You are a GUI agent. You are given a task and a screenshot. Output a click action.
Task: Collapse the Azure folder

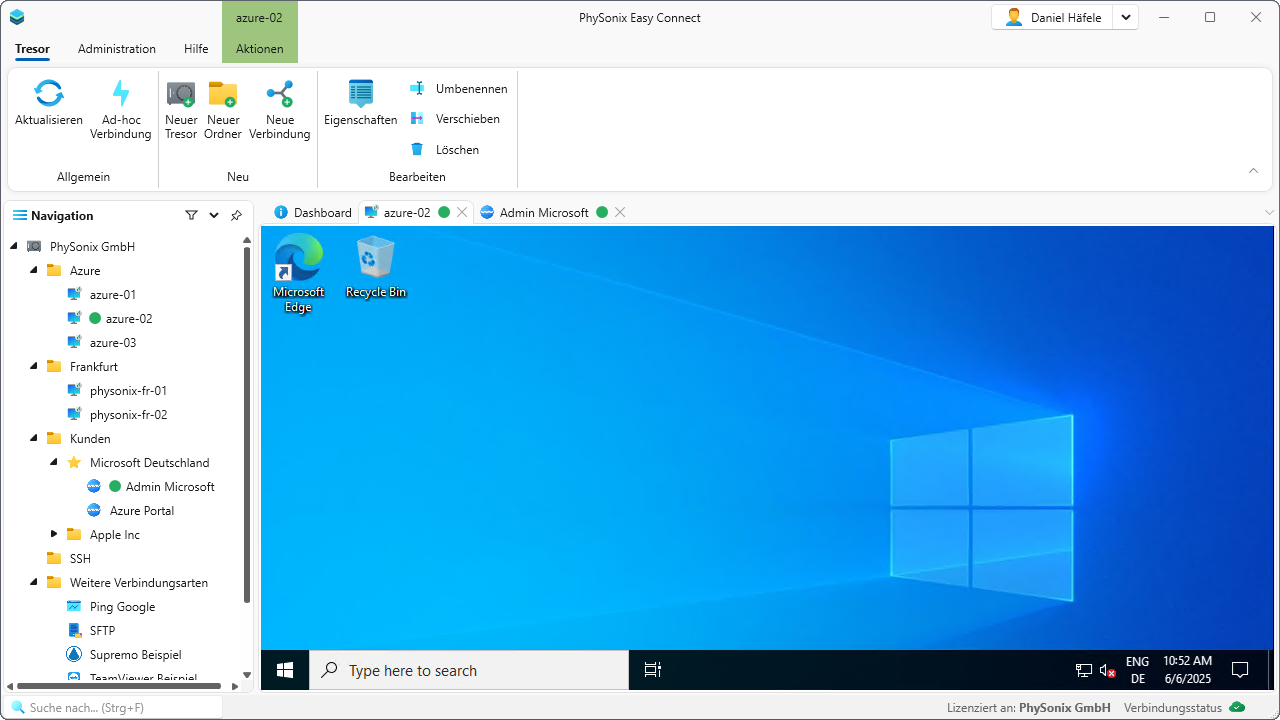[34, 270]
